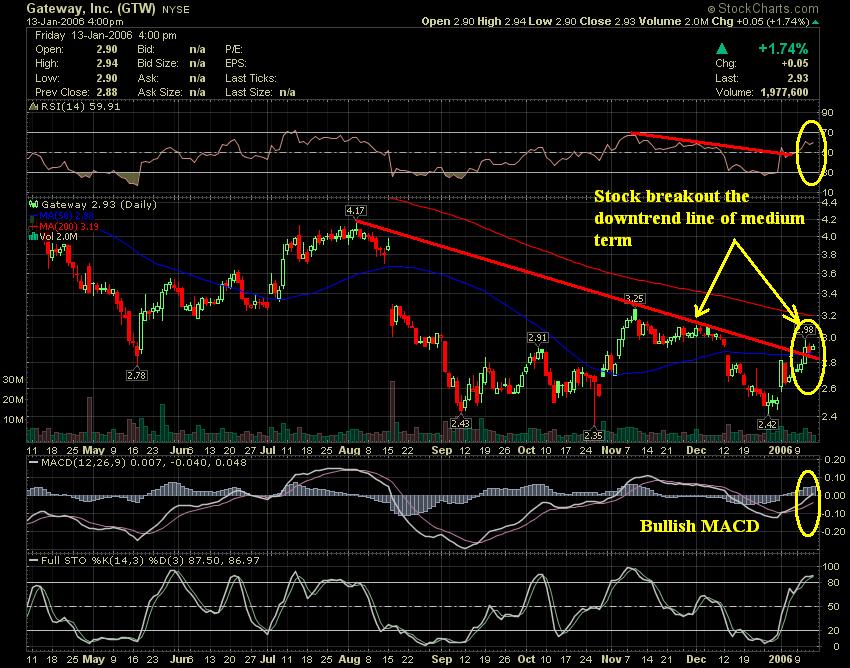Click the 30M volume axis label
Screen dimensions: 850x668
point(13,380)
